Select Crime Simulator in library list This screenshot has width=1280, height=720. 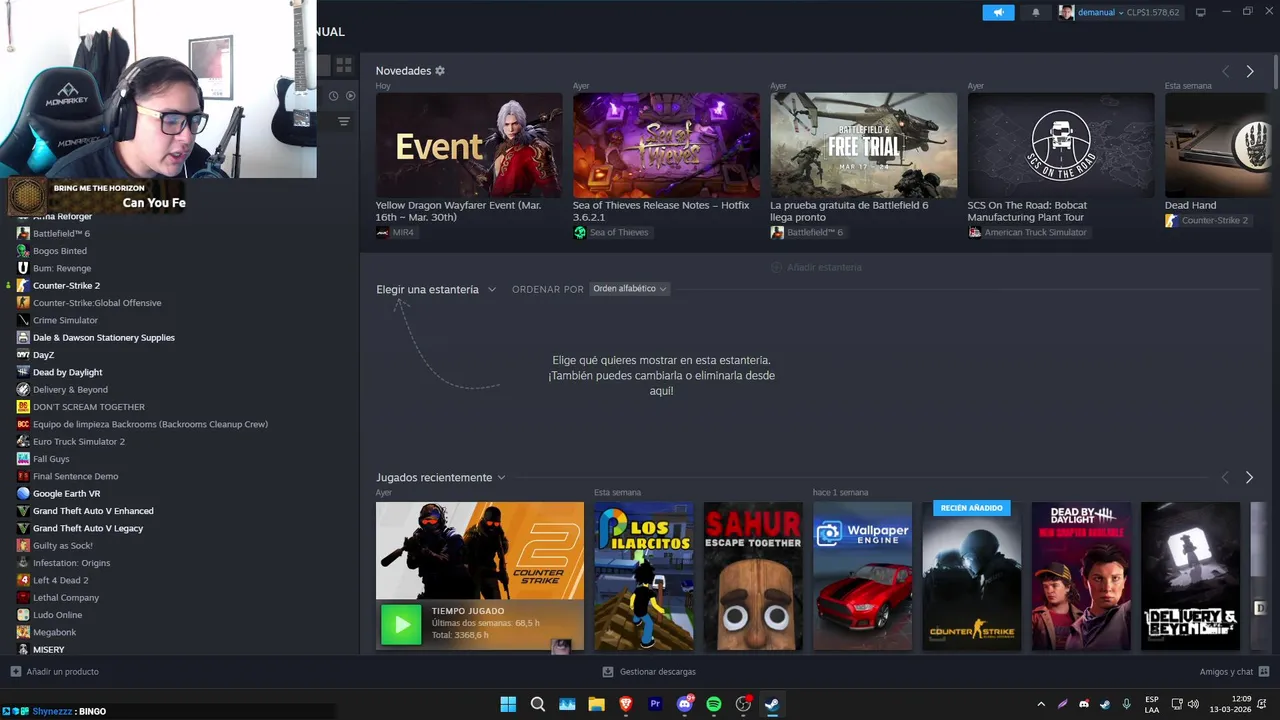tap(65, 320)
